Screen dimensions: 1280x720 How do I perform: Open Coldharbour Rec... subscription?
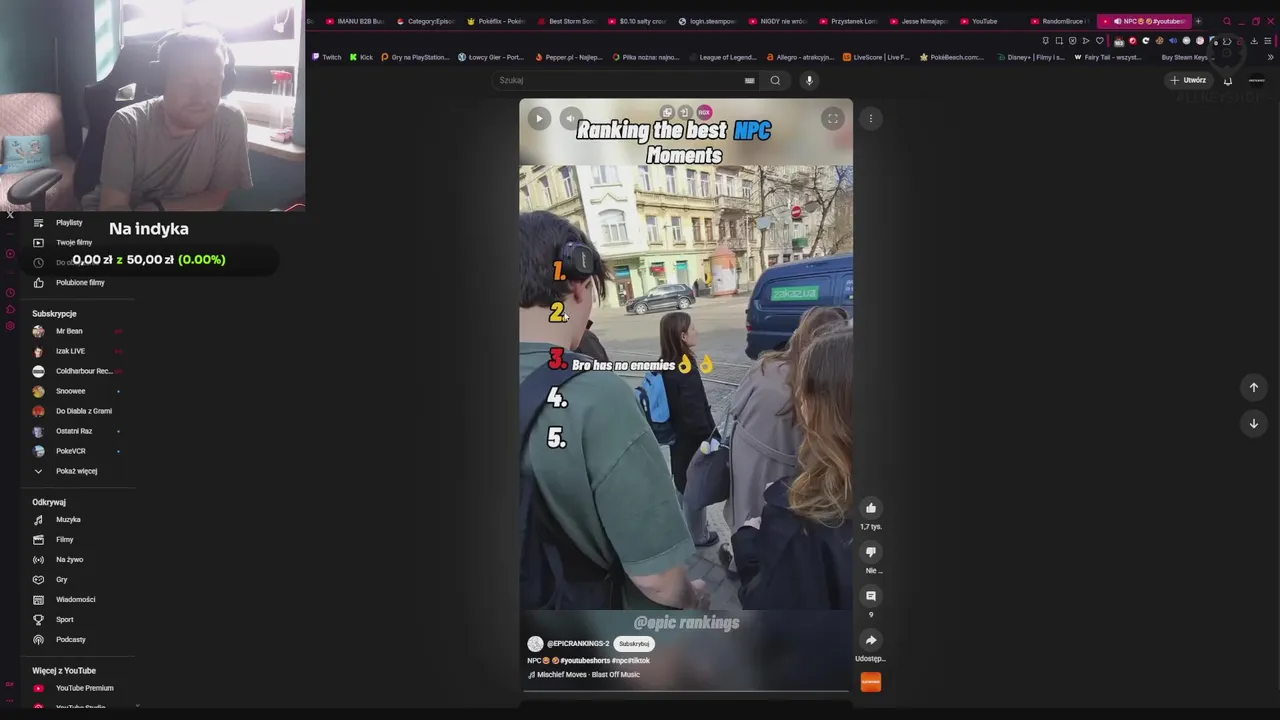tap(84, 371)
